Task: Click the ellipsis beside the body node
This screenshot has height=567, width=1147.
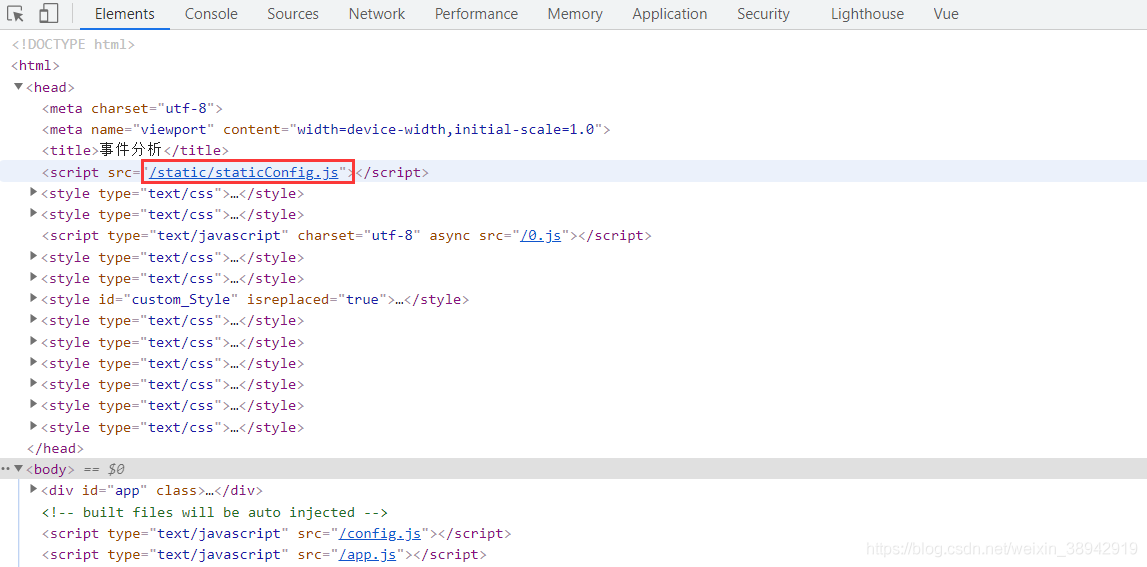Action: (6, 468)
